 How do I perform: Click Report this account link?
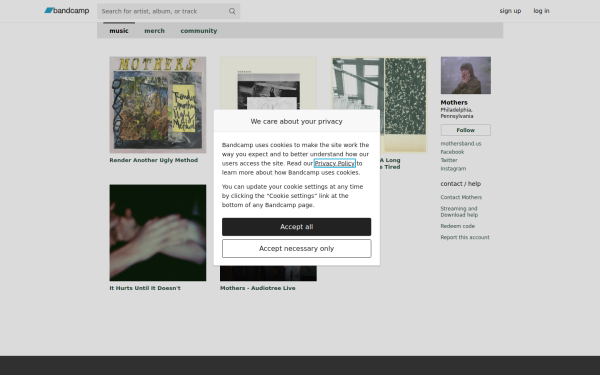(x=465, y=237)
